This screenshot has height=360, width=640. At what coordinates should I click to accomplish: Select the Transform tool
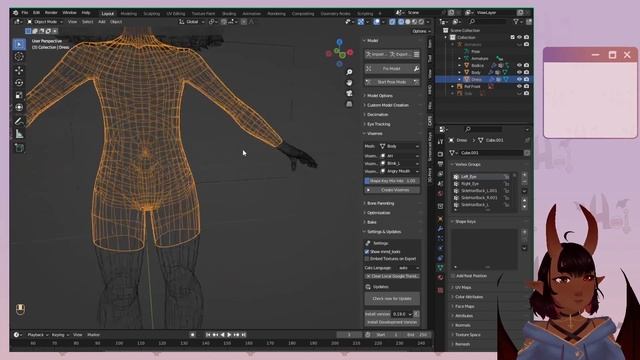pos(19,107)
